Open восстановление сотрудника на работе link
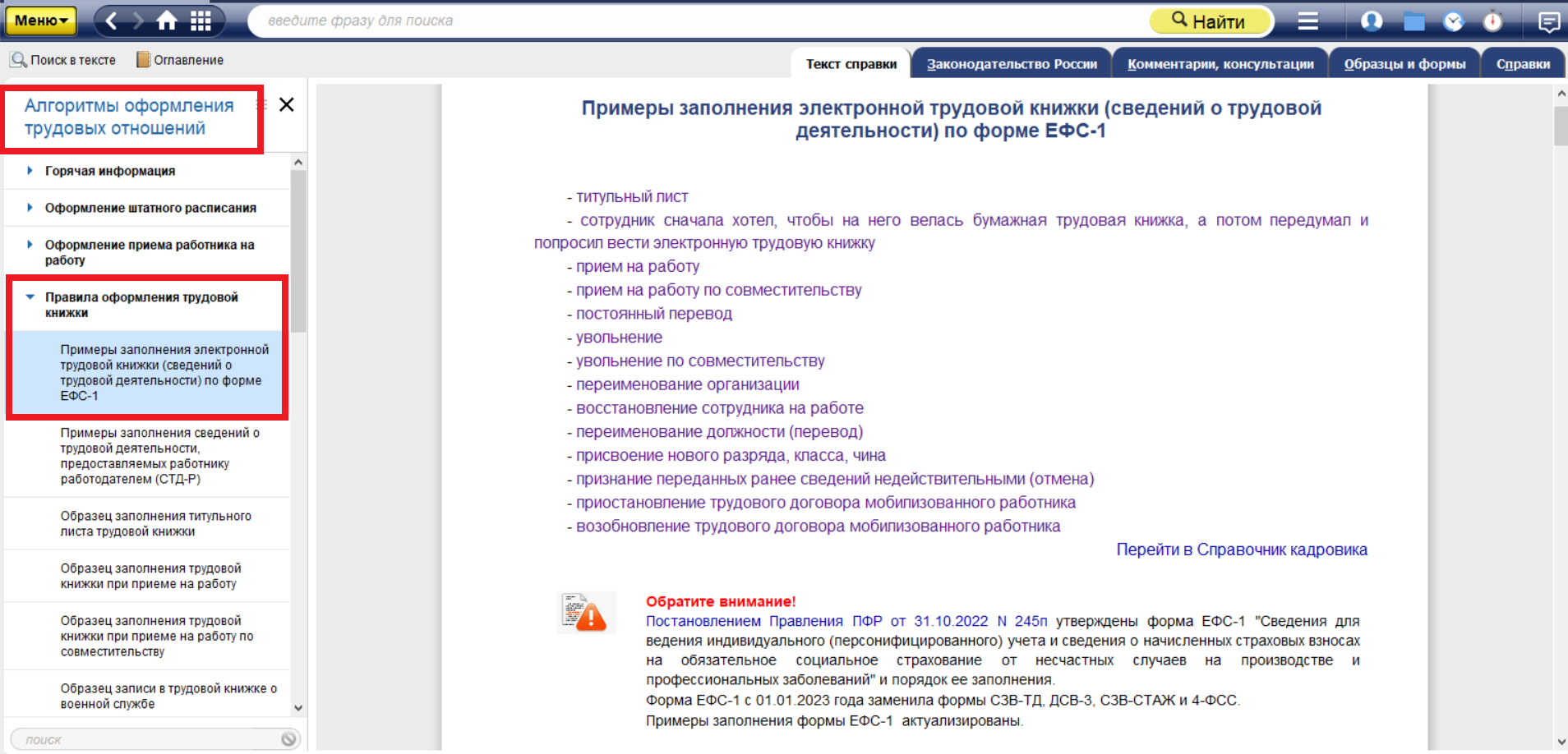The width and height of the screenshot is (1568, 754). tap(720, 408)
